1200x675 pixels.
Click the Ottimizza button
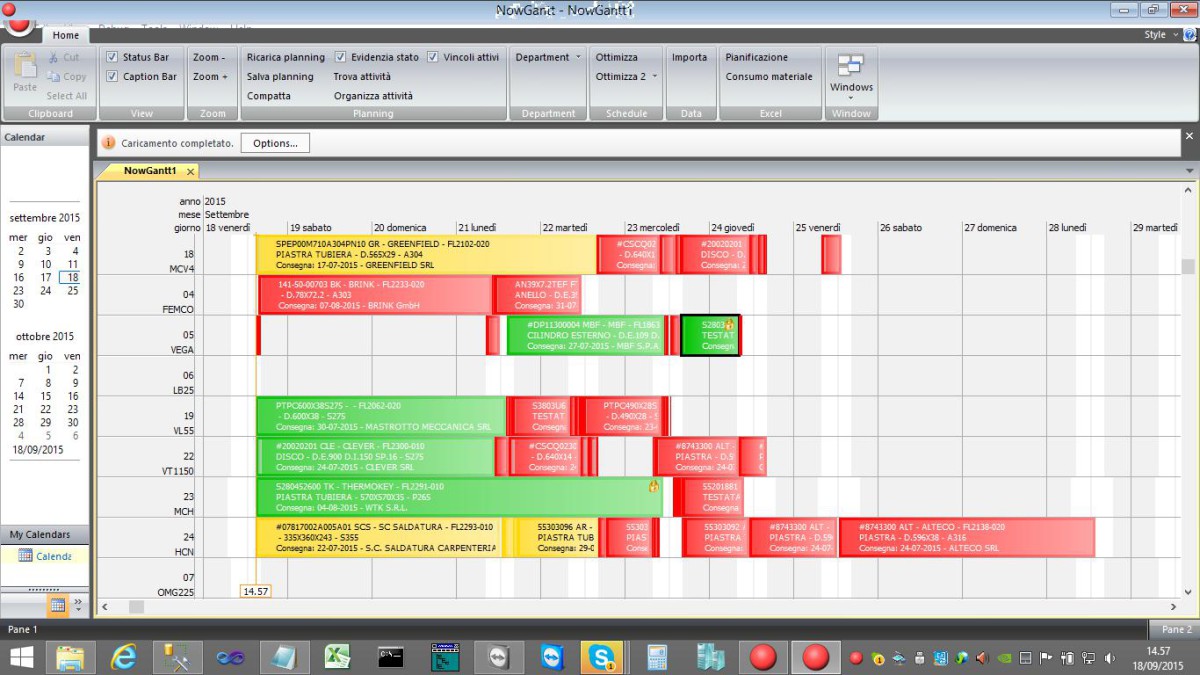(616, 57)
